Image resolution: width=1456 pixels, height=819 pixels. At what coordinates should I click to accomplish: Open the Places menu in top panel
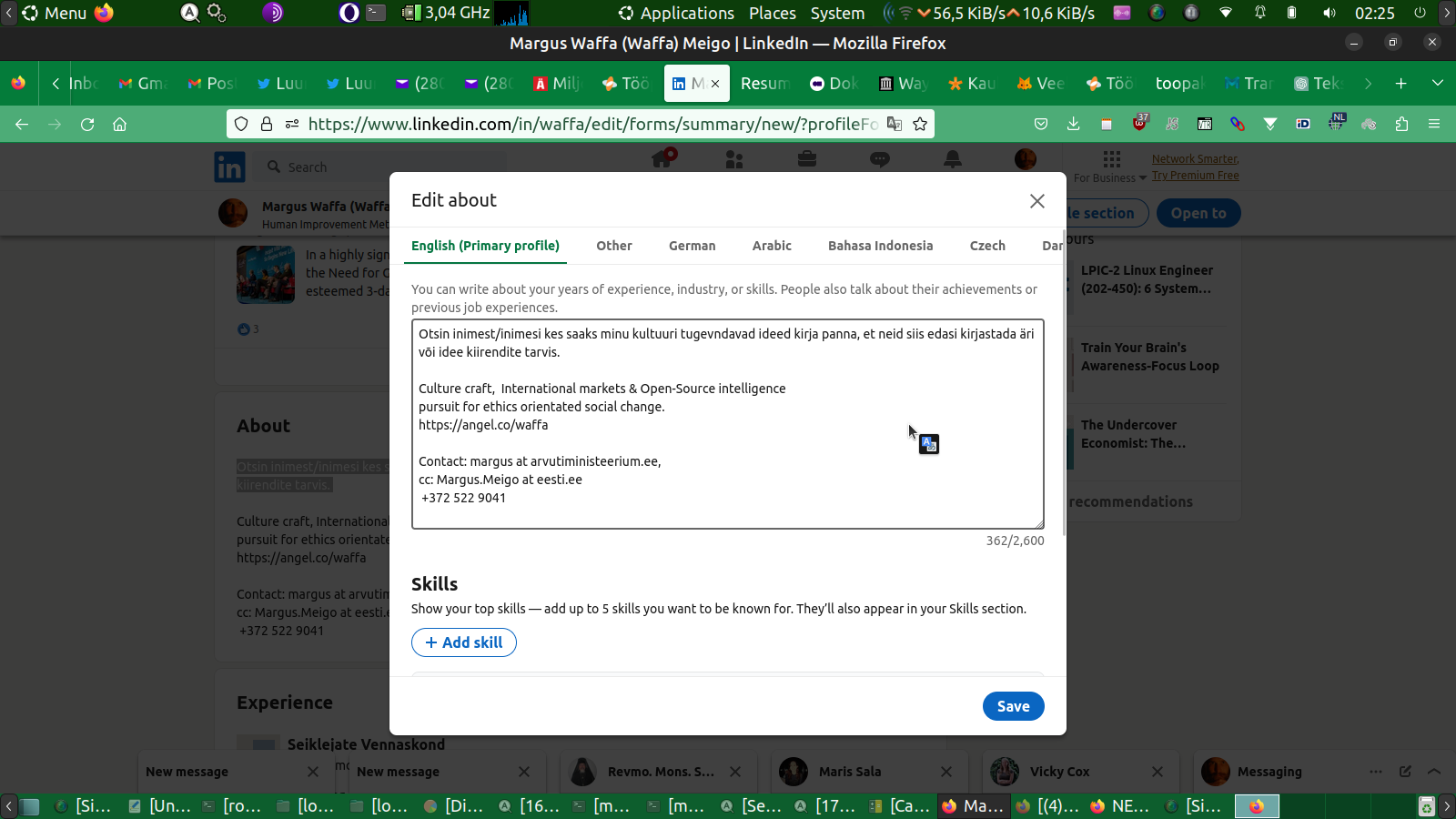pyautogui.click(x=773, y=13)
